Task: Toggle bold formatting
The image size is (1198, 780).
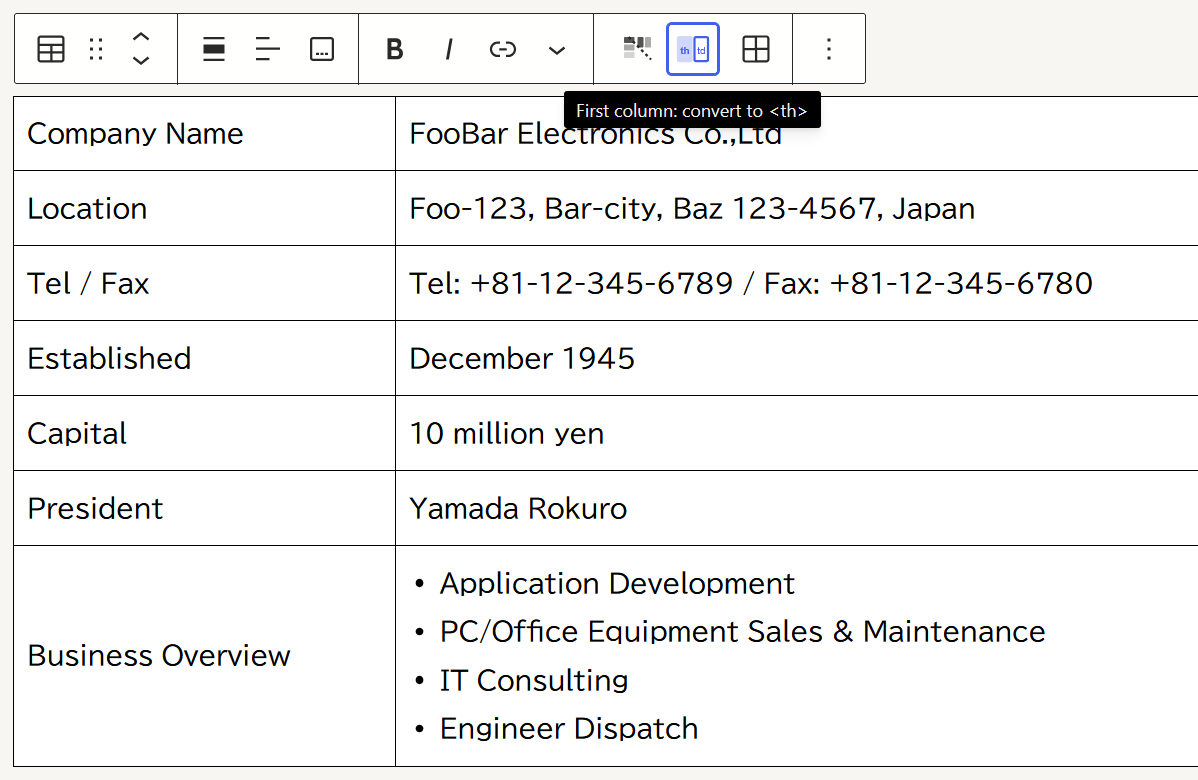Action: [x=394, y=49]
